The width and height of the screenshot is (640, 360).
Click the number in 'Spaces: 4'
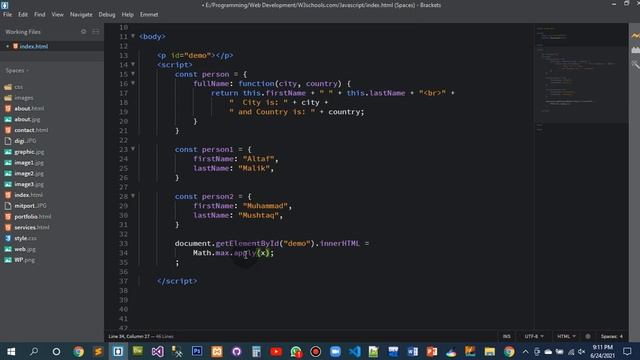621,336
